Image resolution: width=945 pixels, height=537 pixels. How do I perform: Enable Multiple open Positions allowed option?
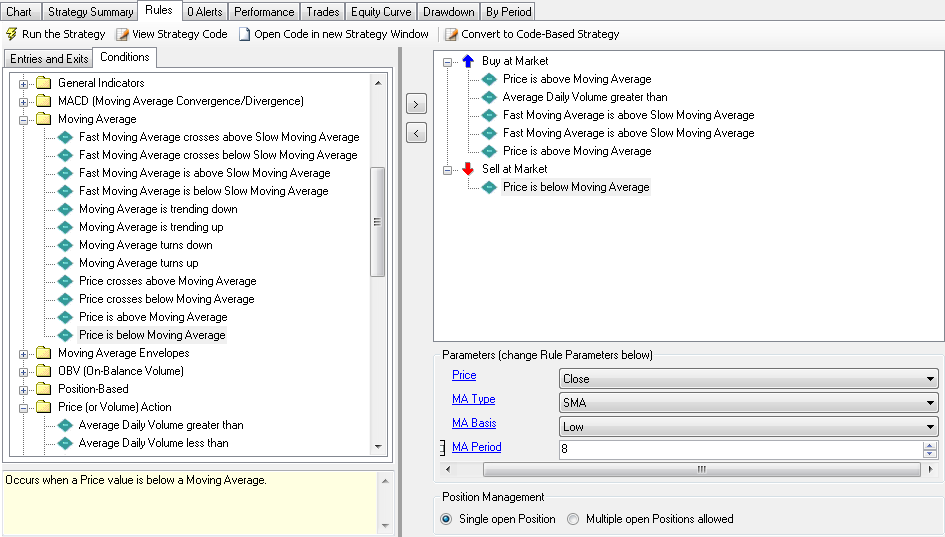point(573,519)
